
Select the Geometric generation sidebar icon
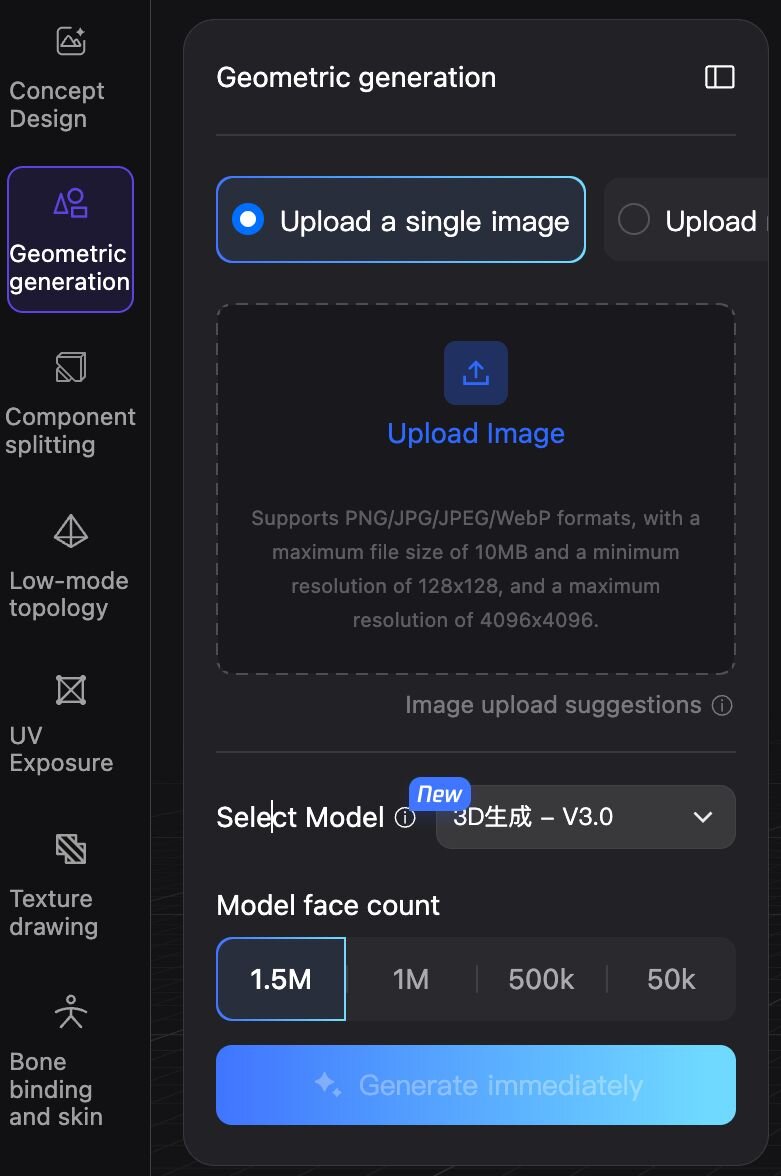click(x=70, y=240)
